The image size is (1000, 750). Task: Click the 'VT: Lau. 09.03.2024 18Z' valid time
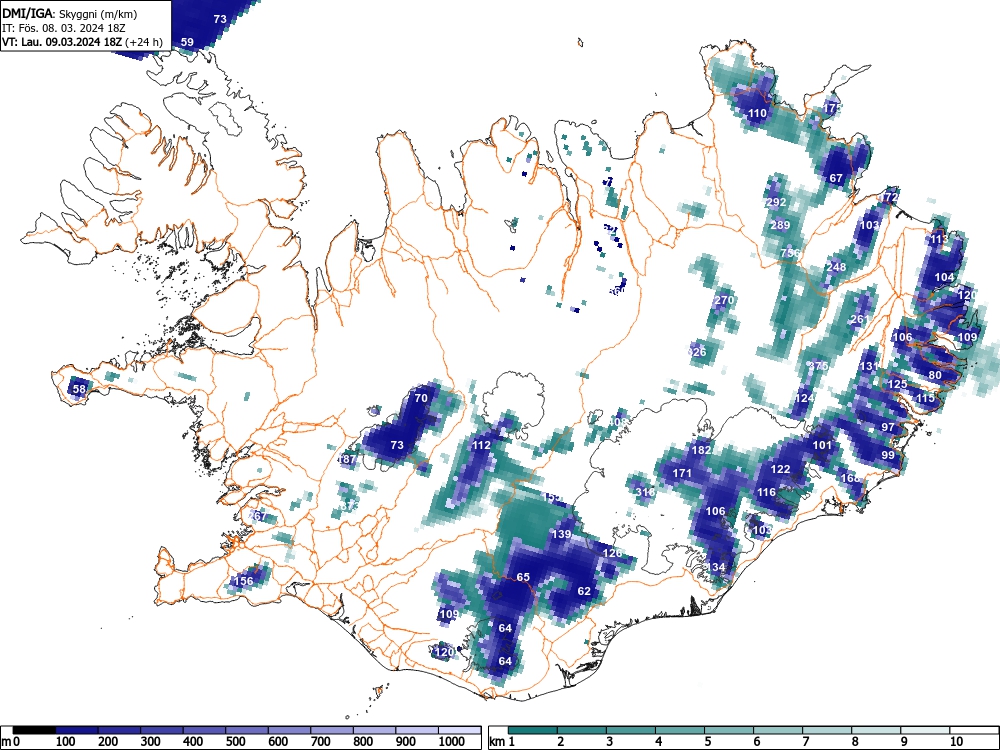(63, 42)
